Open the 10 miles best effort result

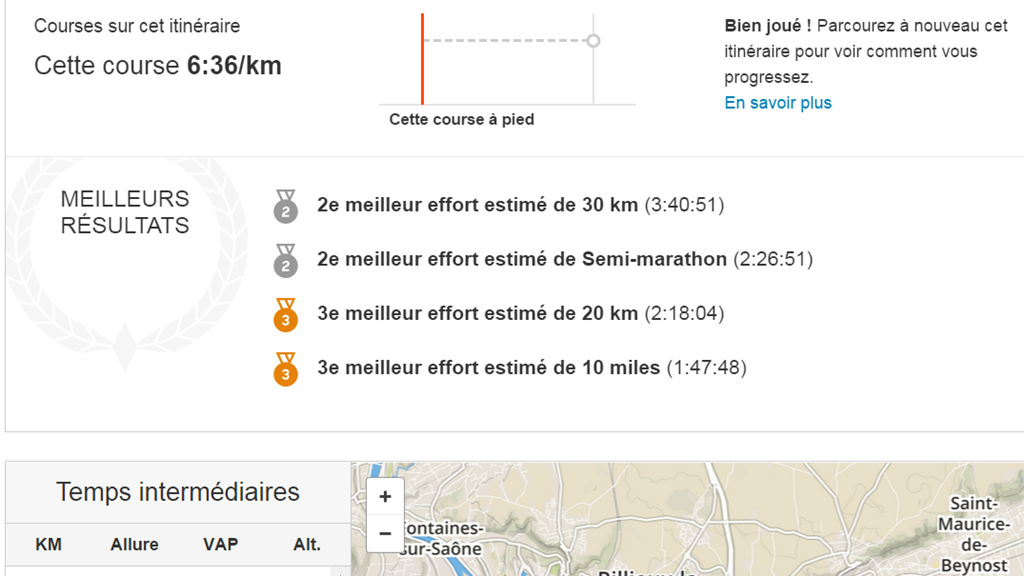[x=488, y=367]
